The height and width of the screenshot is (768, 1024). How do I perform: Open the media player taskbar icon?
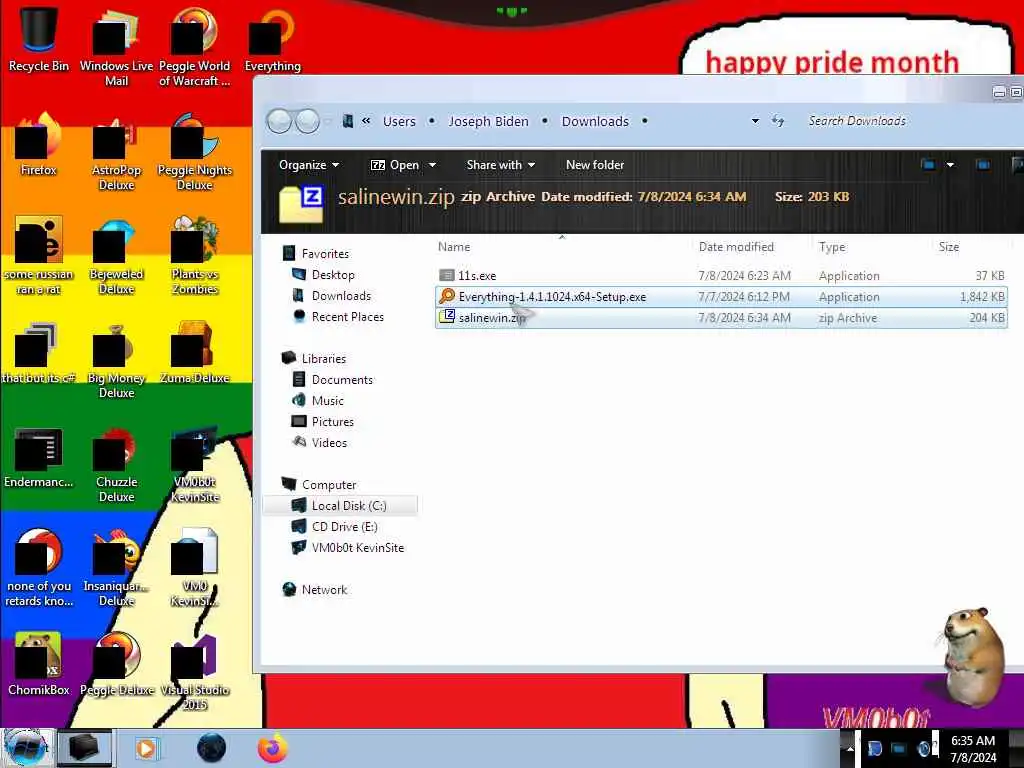coord(146,748)
